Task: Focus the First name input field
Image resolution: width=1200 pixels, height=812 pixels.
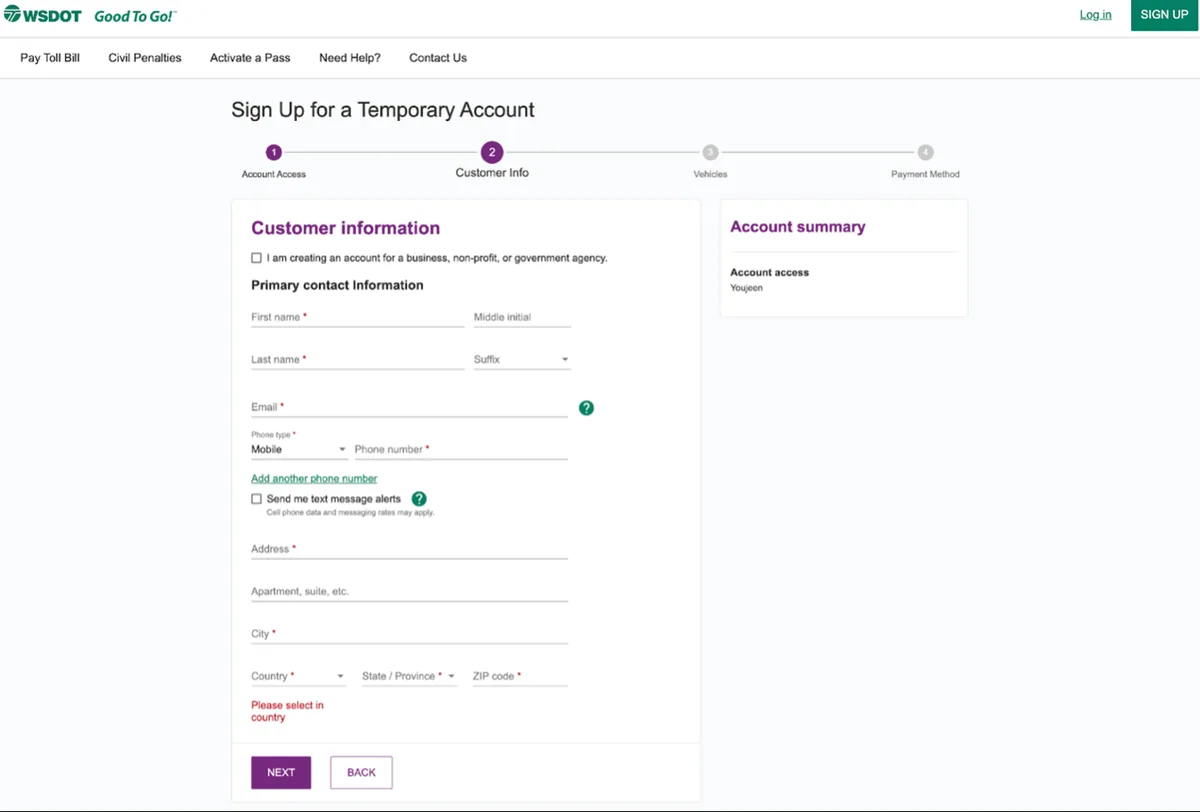Action: pos(357,317)
